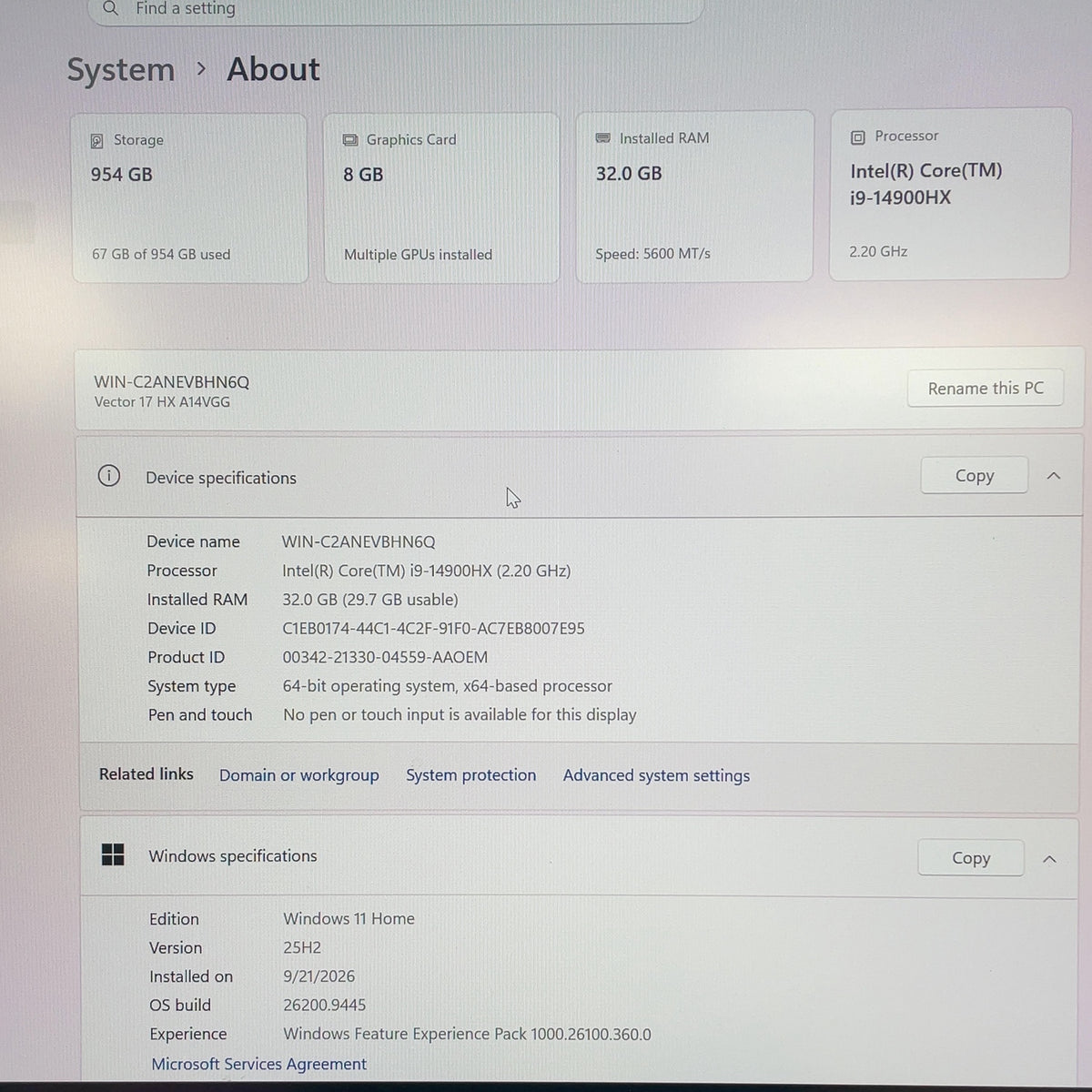This screenshot has height=1092, width=1092.
Task: Click the Processor chip icon
Action: pos(857,137)
